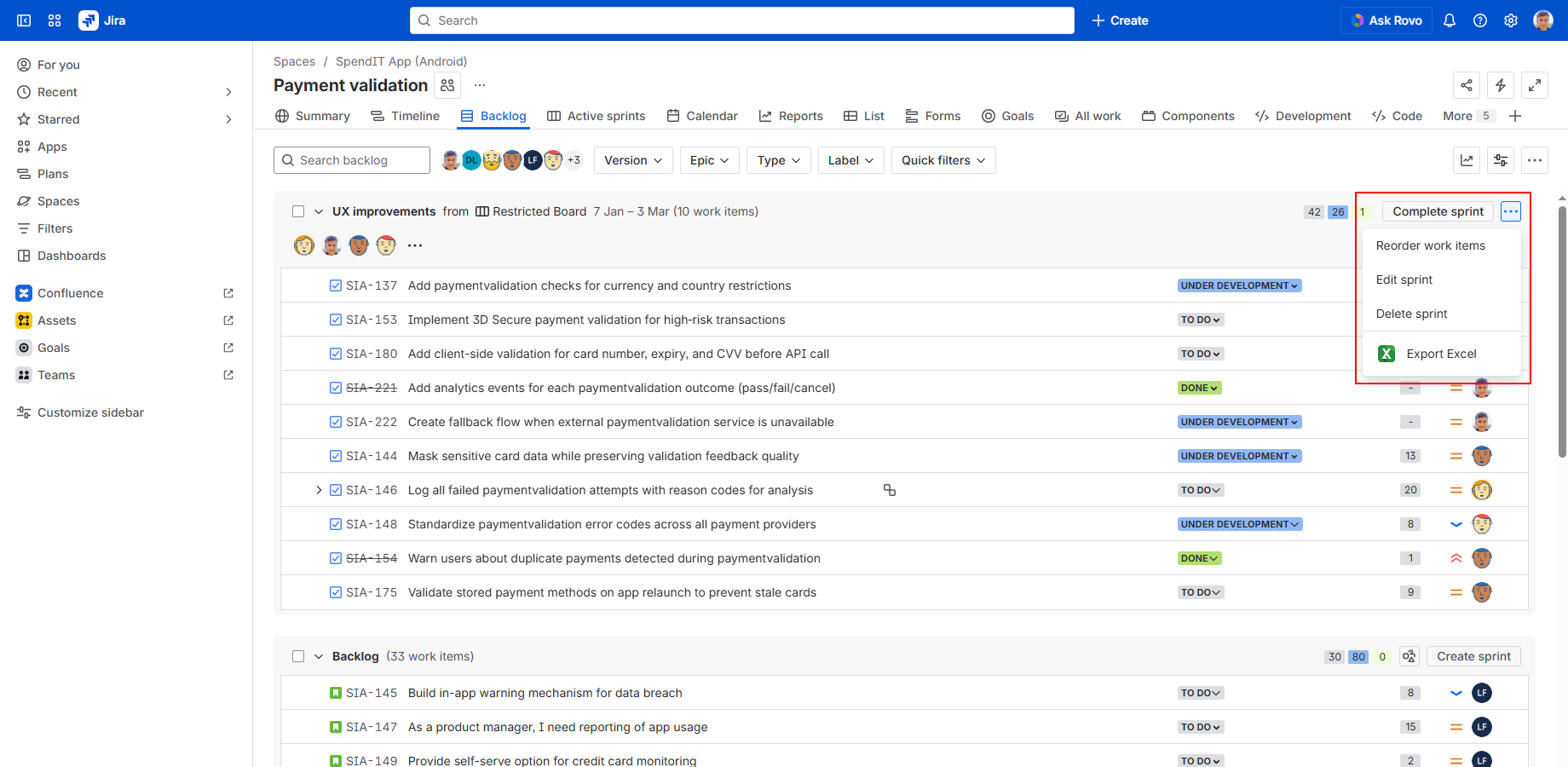This screenshot has height=767, width=1568.
Task: Switch to the Timeline tab
Action: (x=406, y=116)
